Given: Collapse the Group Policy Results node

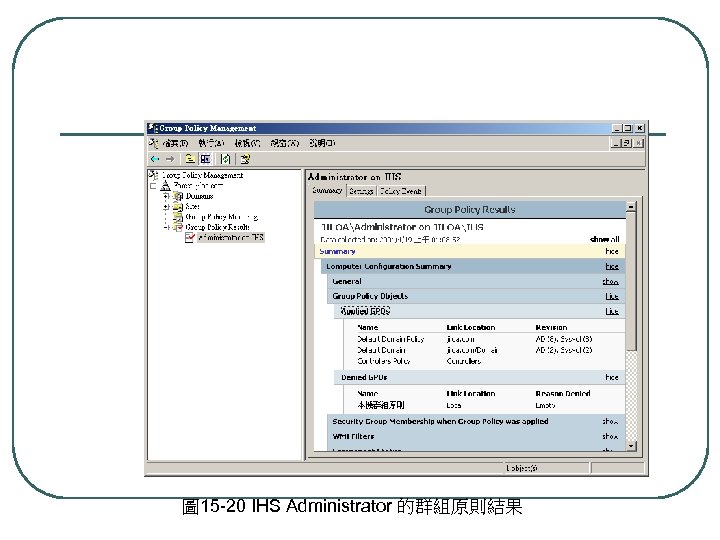Looking at the screenshot, I should (x=166, y=227).
